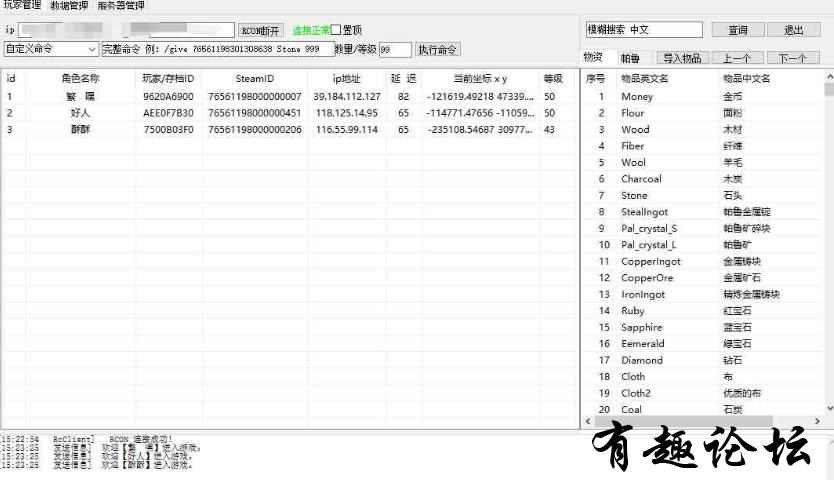
Task: Select the Wood item row
Action: pos(702,129)
